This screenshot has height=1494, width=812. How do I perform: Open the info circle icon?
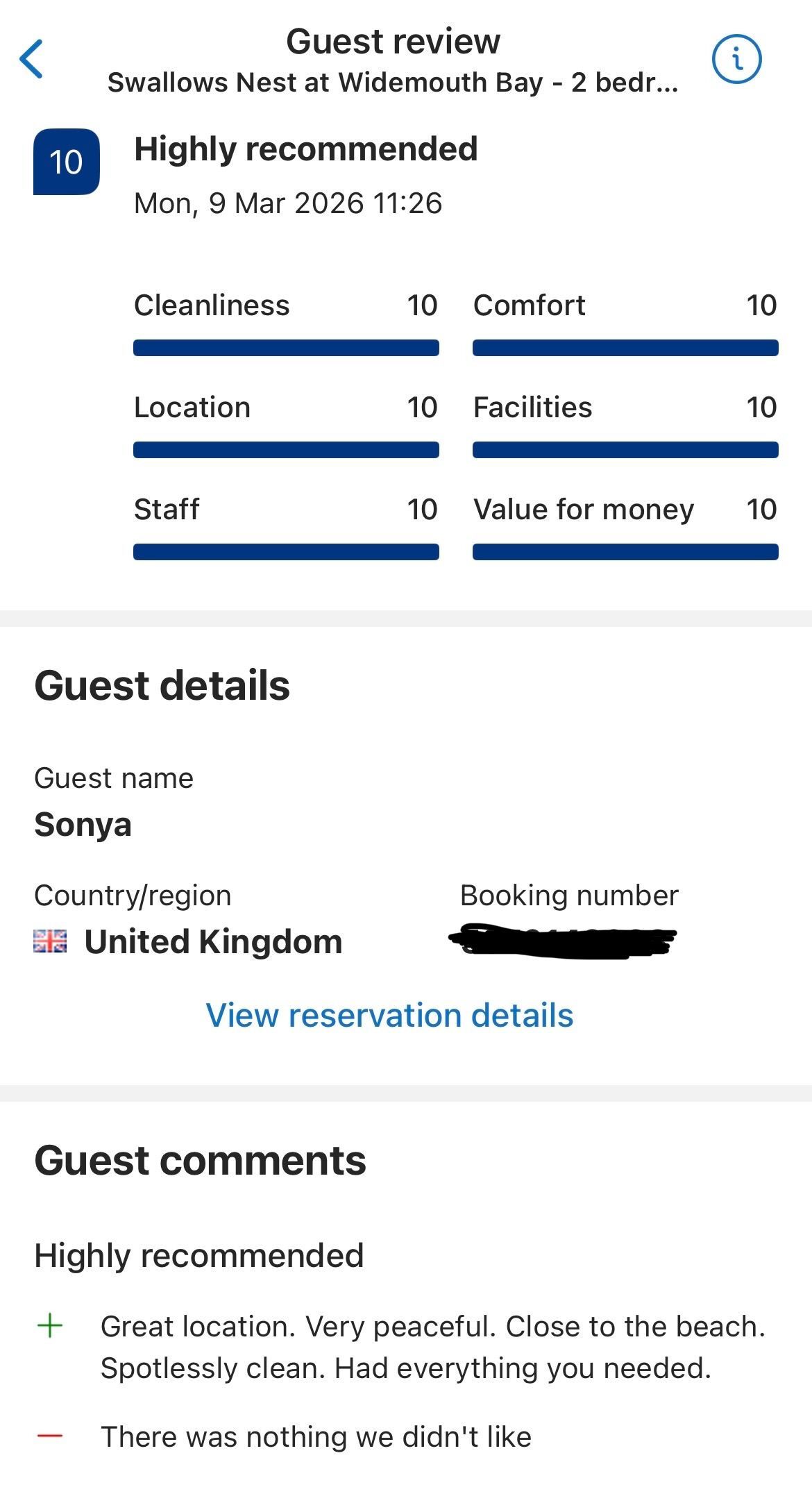736,59
